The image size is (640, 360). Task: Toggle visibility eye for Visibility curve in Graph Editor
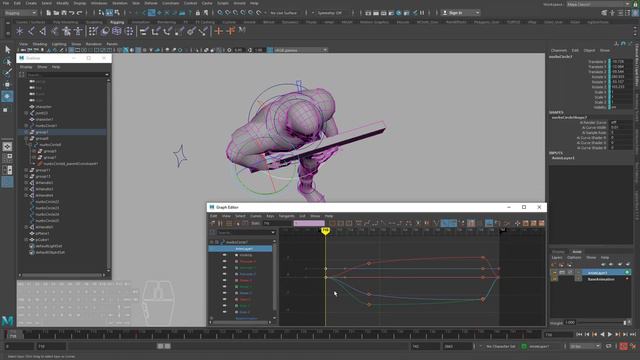pyautogui.click(x=224, y=255)
